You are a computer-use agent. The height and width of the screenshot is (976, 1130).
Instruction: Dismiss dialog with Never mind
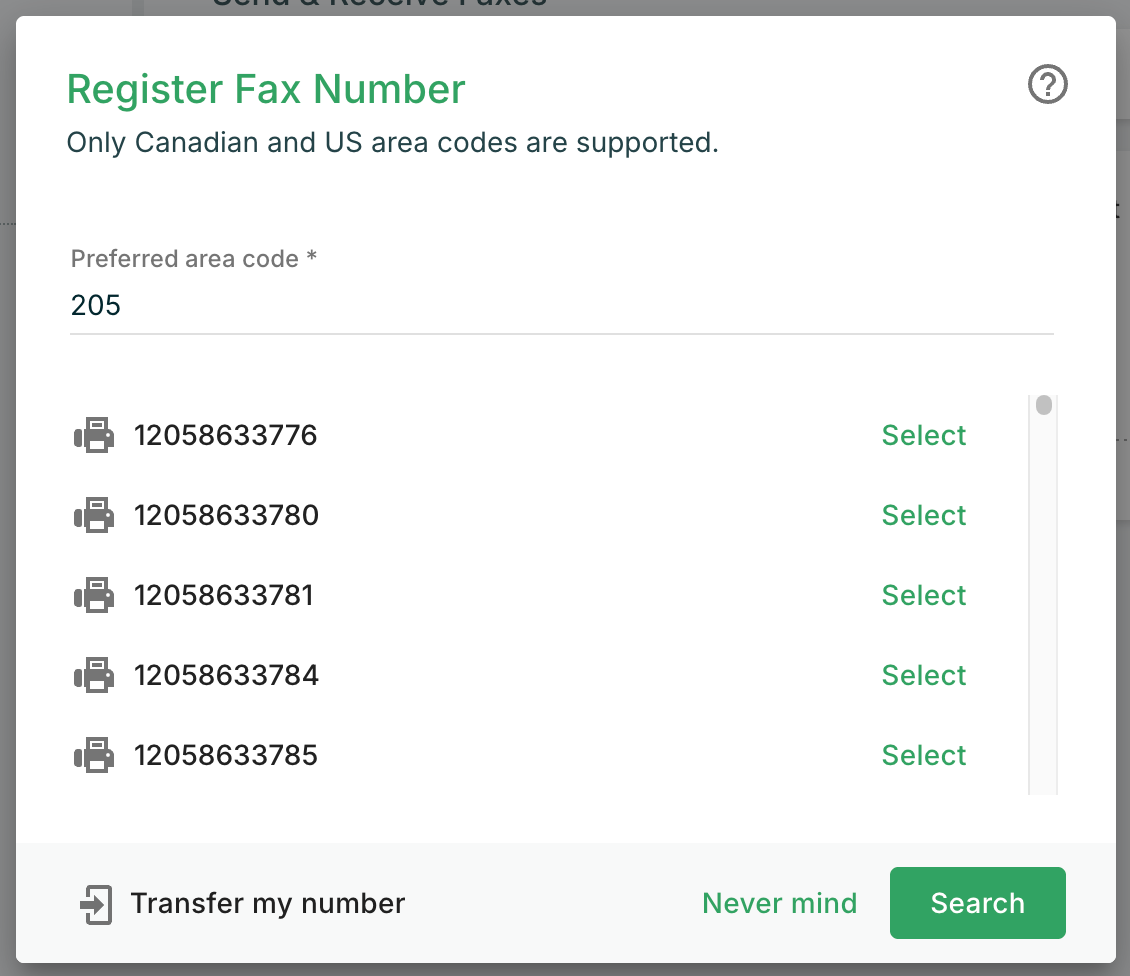pos(779,904)
